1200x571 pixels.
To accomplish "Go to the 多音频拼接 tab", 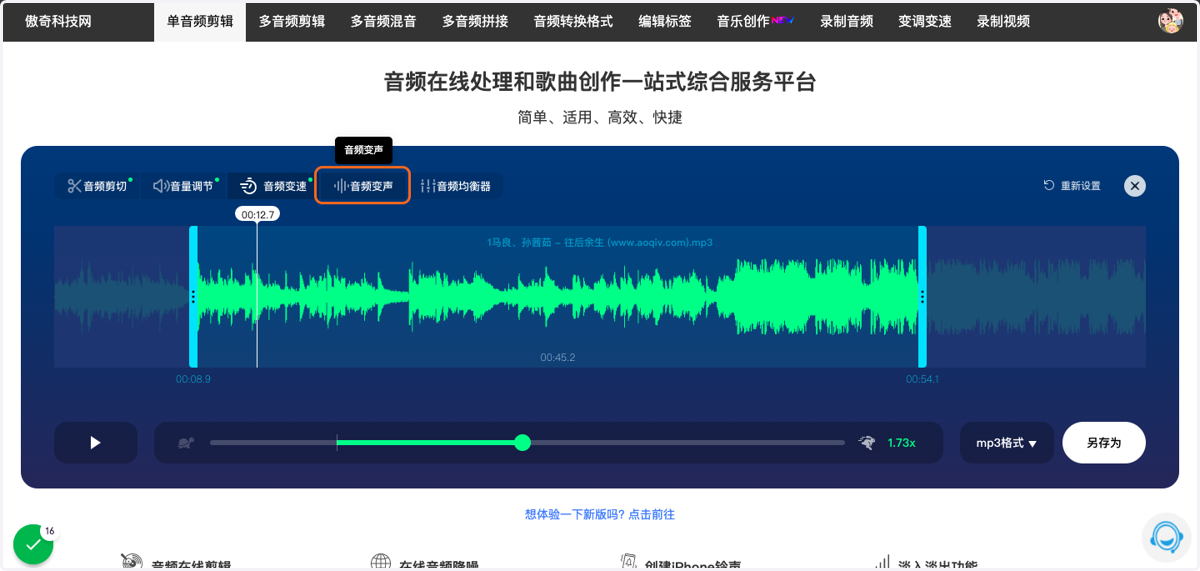I will tap(475, 21).
